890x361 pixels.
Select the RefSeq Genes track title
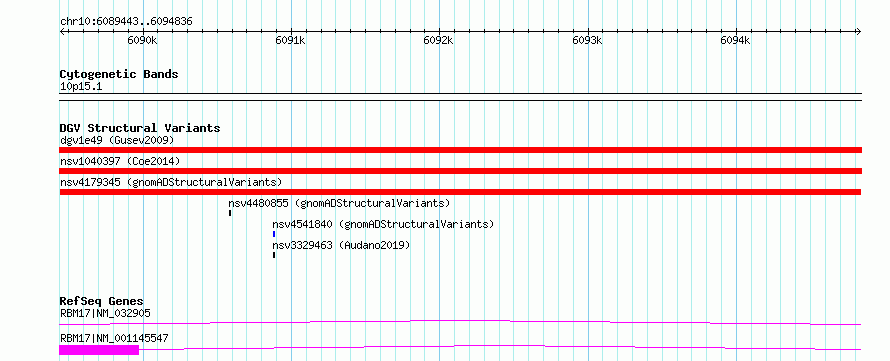coord(102,301)
